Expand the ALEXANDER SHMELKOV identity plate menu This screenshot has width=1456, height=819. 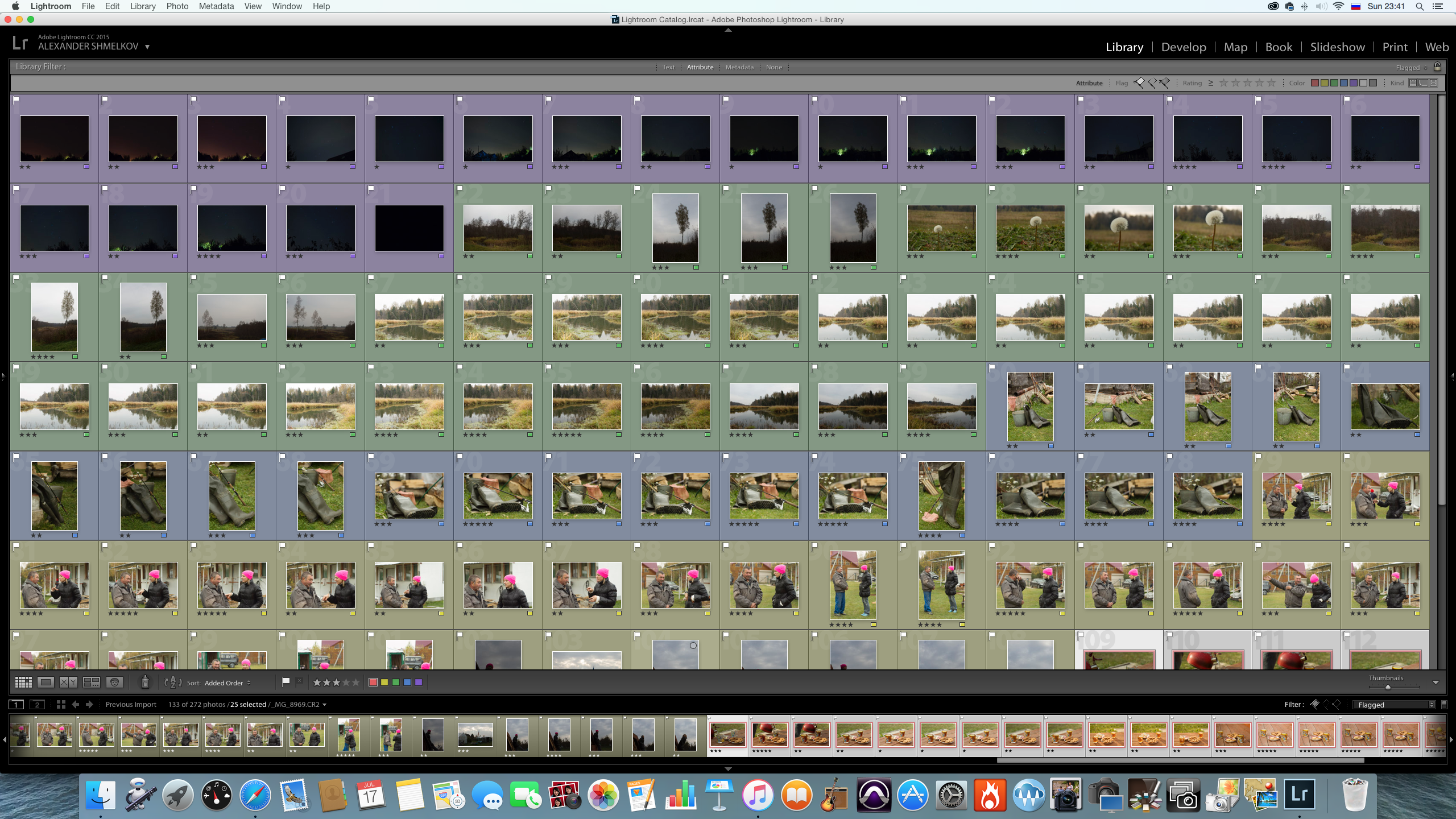[x=147, y=47]
